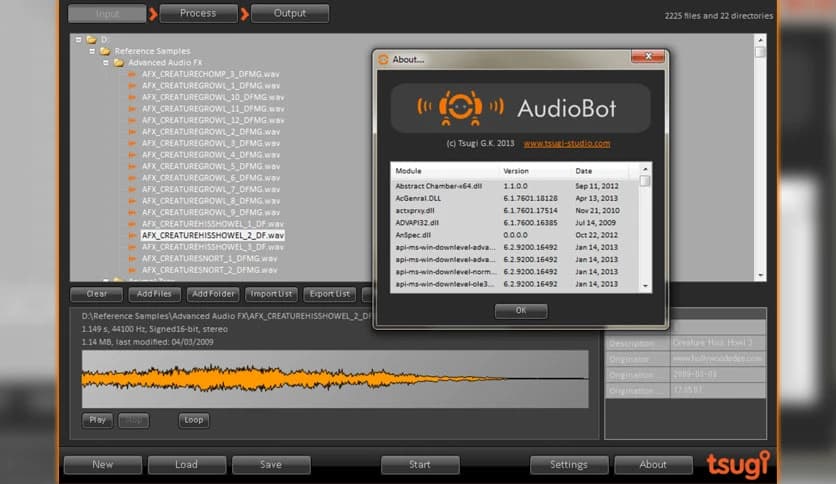Image resolution: width=836 pixels, height=484 pixels.
Task: Click audio icon beside AFX_CREATUREGROWL_1_DFMG.wav
Action: pyautogui.click(x=132, y=85)
